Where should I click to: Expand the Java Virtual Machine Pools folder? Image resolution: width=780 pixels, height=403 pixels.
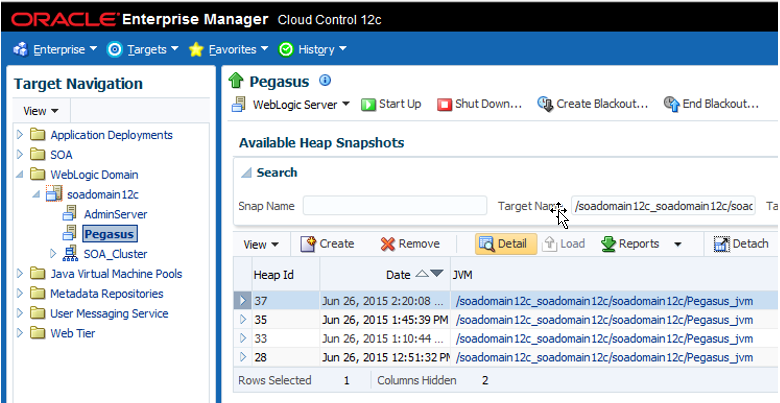coord(19,274)
